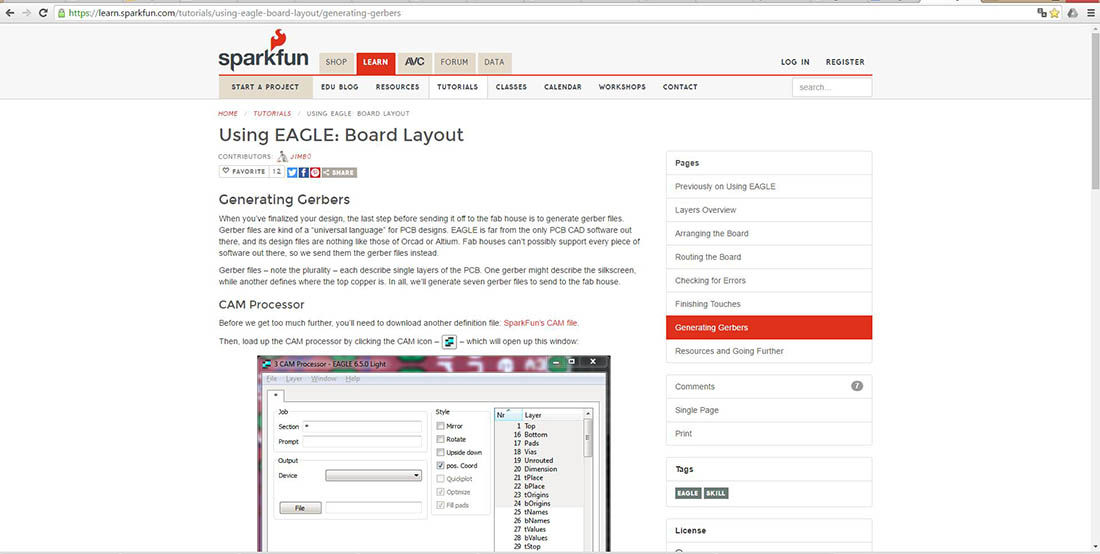Click the Section field in CAM image
This screenshot has width=1100, height=554.
(x=362, y=426)
